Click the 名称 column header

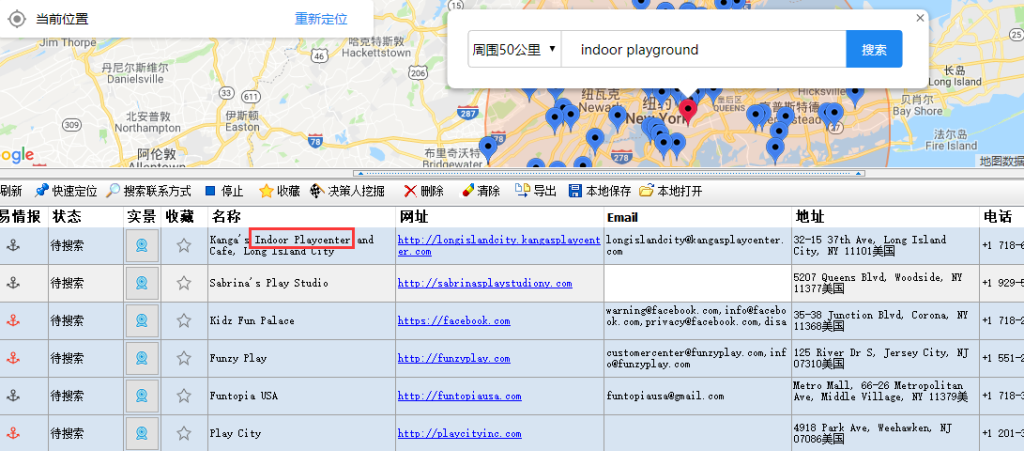226,216
